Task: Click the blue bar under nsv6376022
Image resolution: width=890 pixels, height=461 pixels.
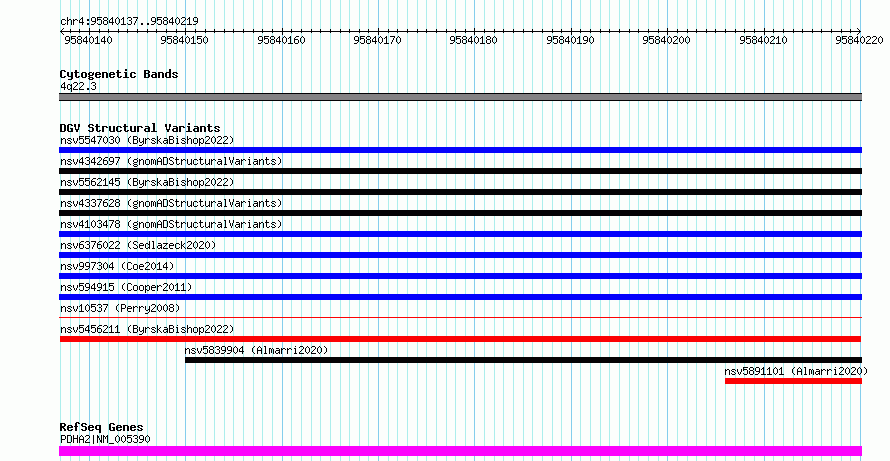Action: (460, 255)
